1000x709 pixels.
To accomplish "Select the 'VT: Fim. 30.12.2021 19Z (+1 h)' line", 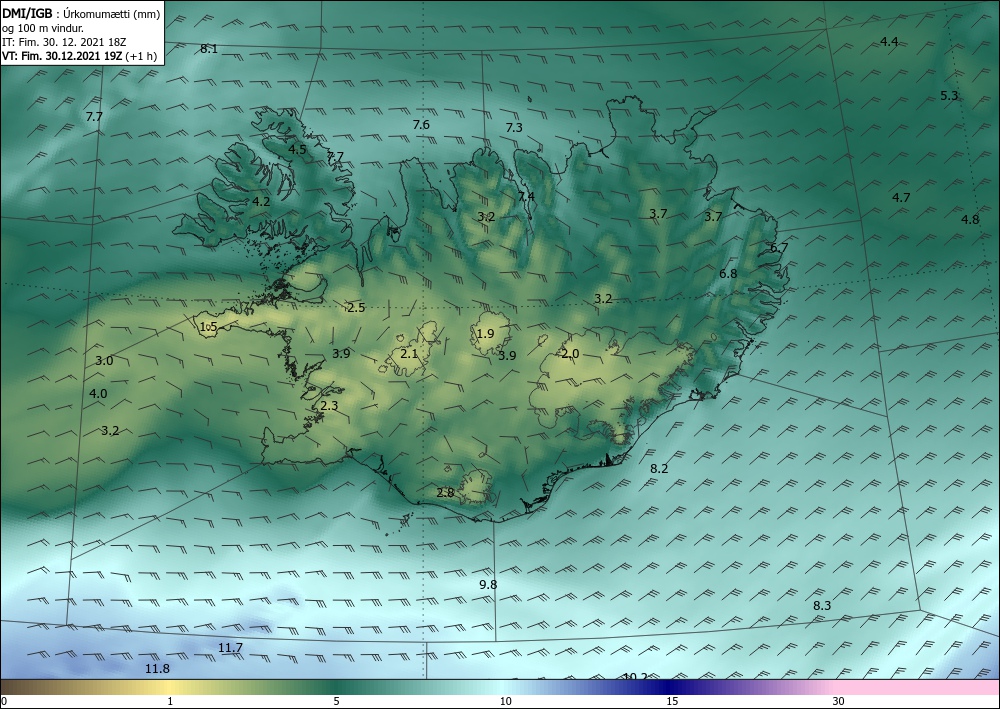I will pyautogui.click(x=79, y=56).
